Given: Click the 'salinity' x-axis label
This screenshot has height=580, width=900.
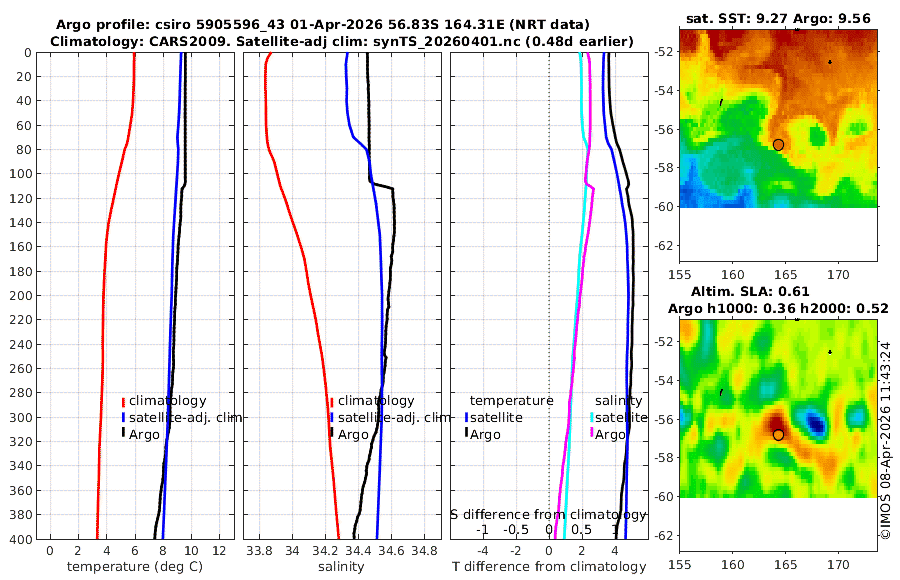Looking at the screenshot, I should [341, 567].
